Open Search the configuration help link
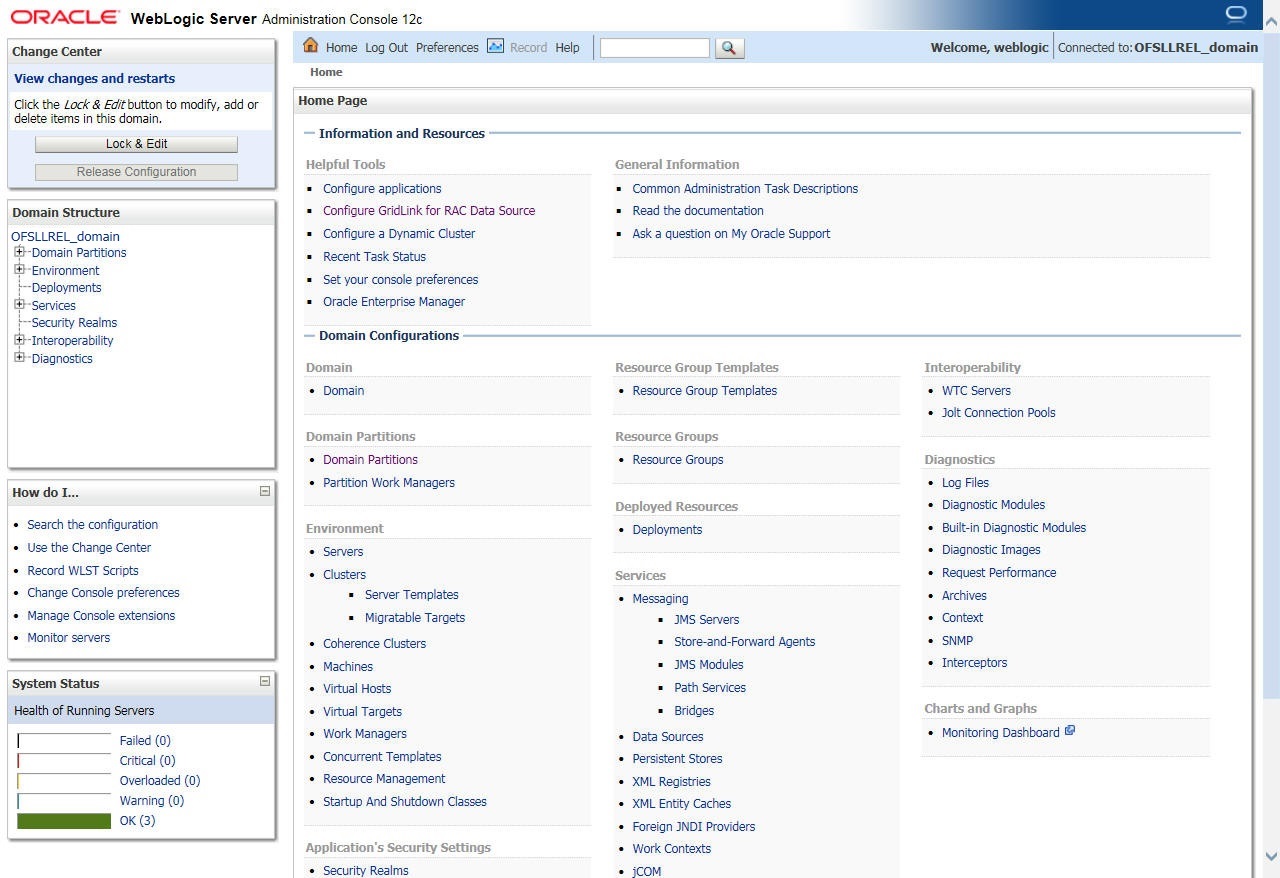This screenshot has width=1280, height=878. click(92, 525)
